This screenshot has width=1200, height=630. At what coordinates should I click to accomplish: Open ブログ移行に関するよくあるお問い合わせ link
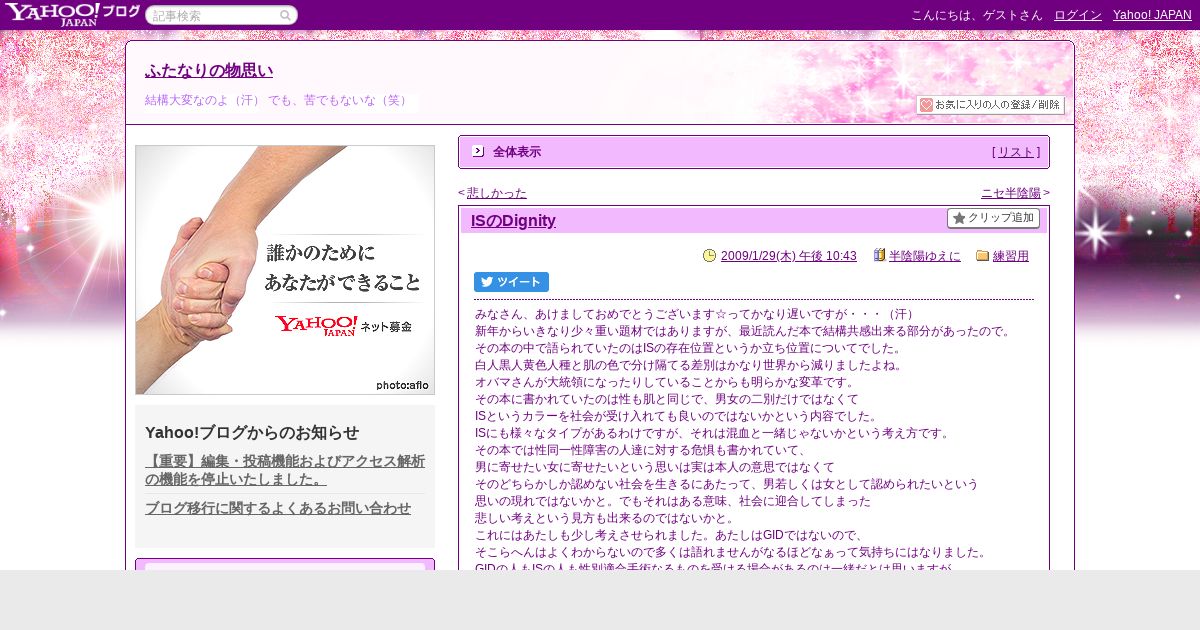click(278, 508)
